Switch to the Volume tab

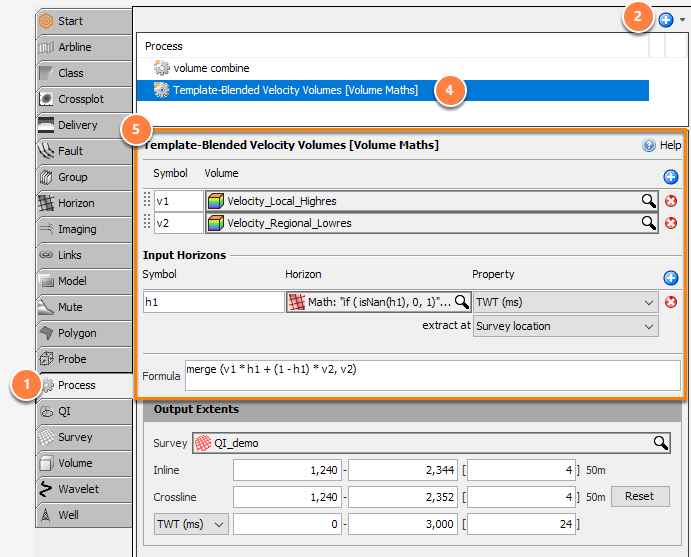pyautogui.click(x=85, y=463)
